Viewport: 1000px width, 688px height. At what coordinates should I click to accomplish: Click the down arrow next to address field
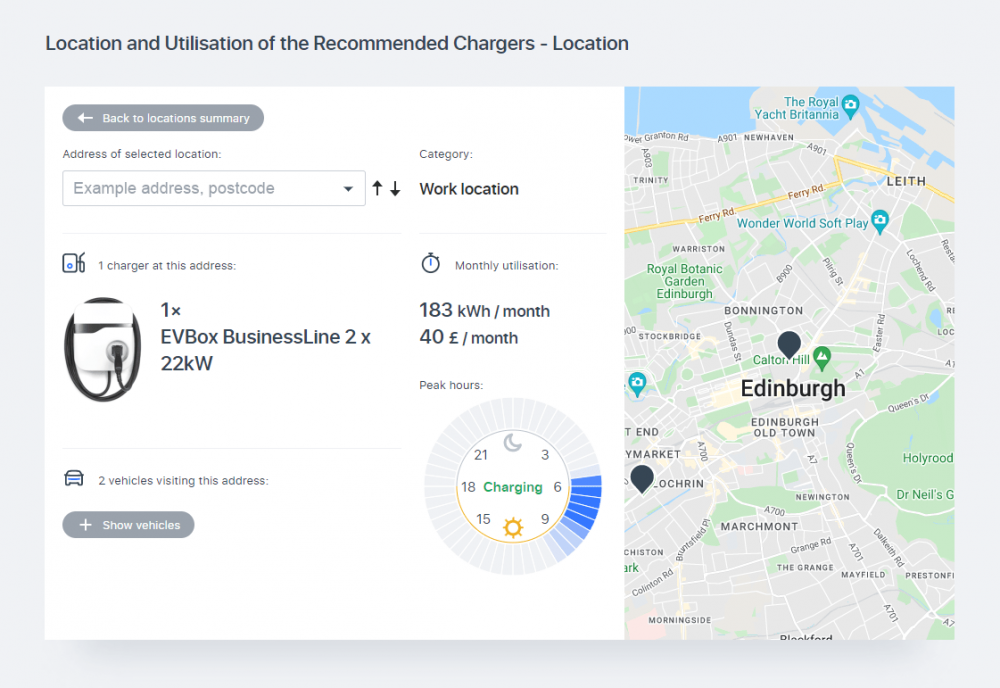click(395, 188)
